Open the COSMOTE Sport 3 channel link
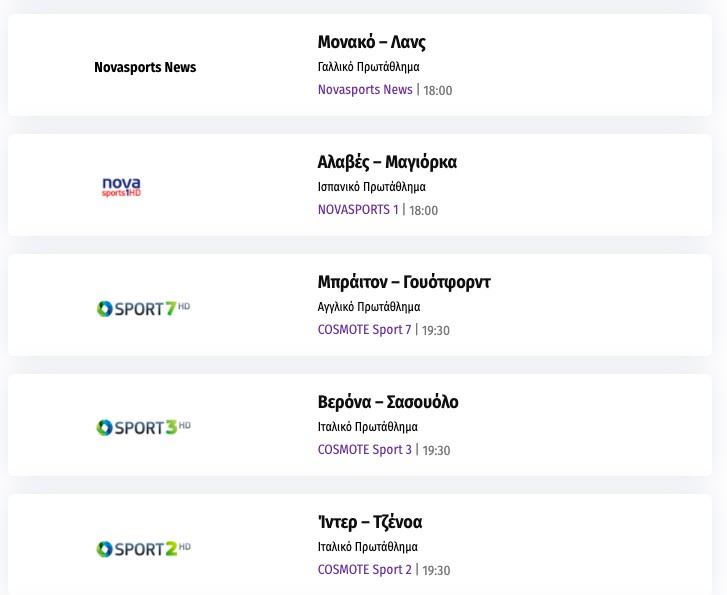The height and width of the screenshot is (595, 727). coord(364,450)
